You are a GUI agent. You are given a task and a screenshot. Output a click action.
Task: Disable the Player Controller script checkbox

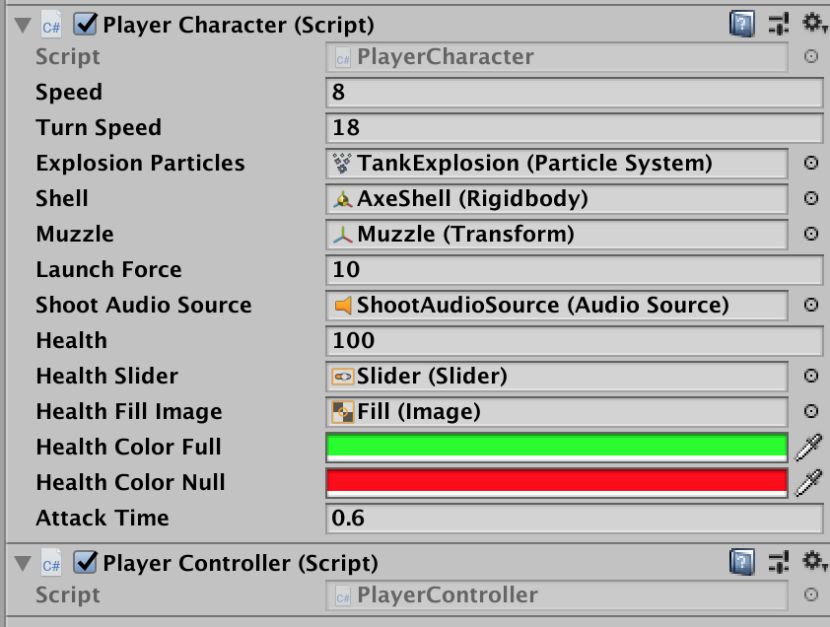[x=86, y=563]
